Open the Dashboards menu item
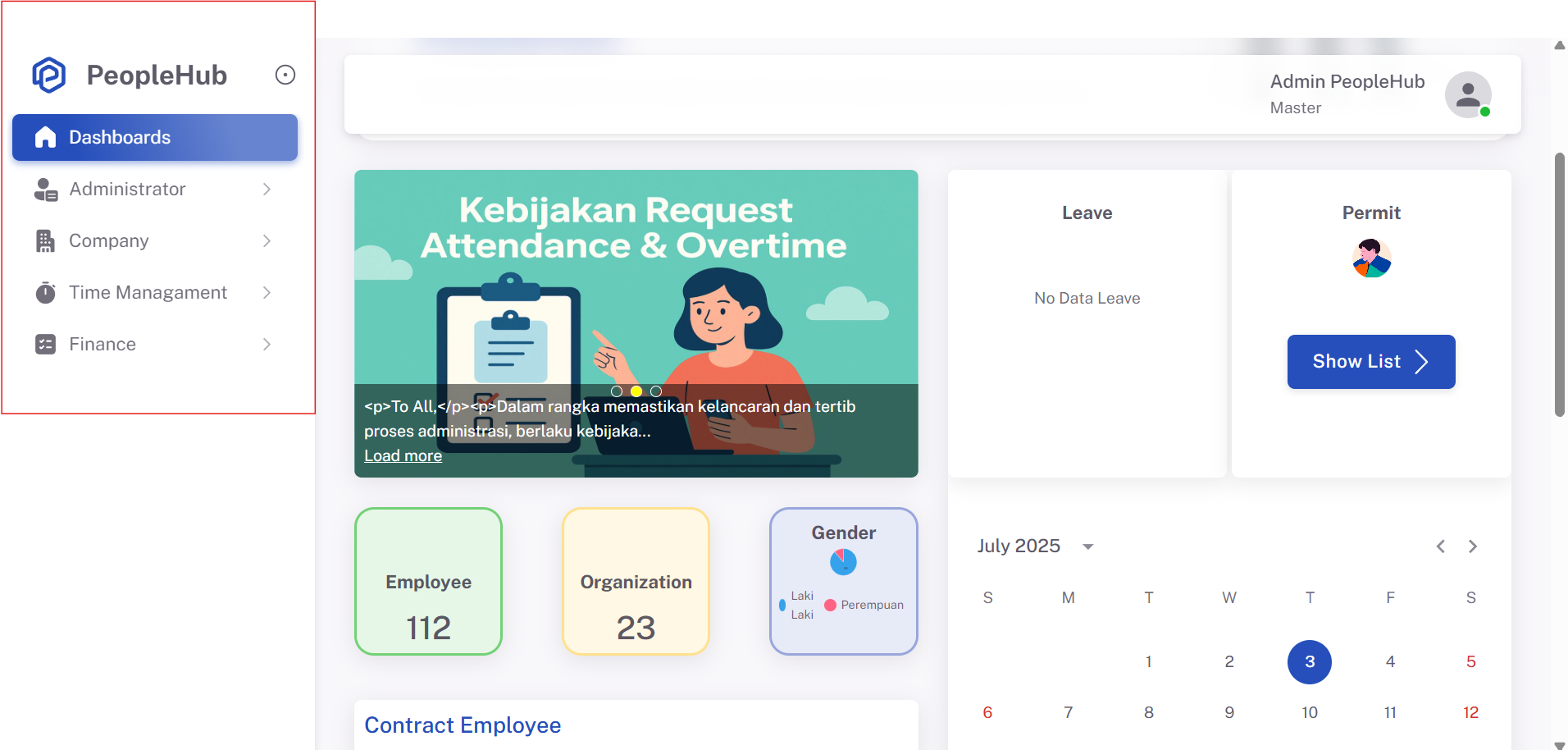The height and width of the screenshot is (750, 1568). [155, 137]
